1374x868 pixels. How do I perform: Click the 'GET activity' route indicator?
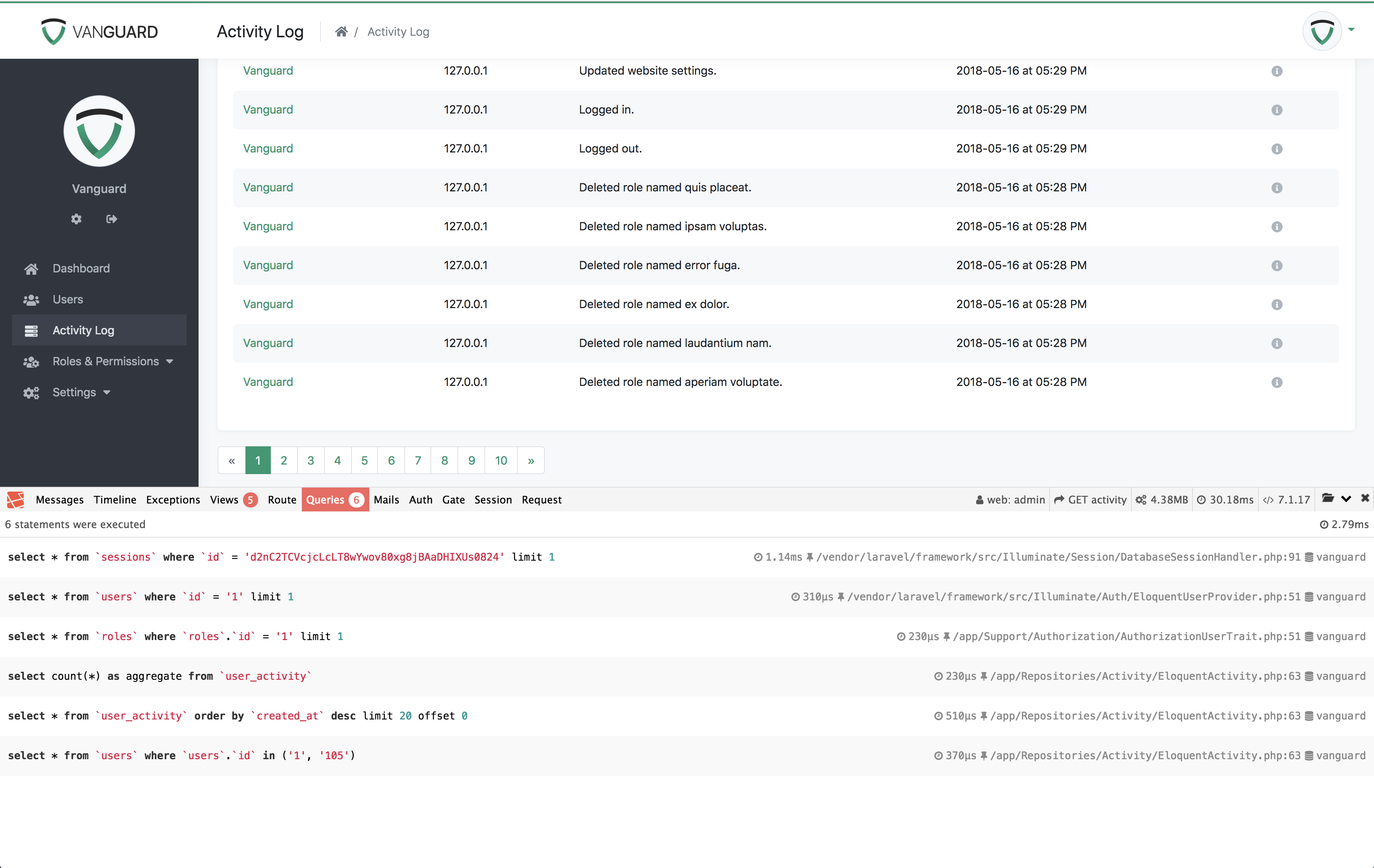point(1090,500)
